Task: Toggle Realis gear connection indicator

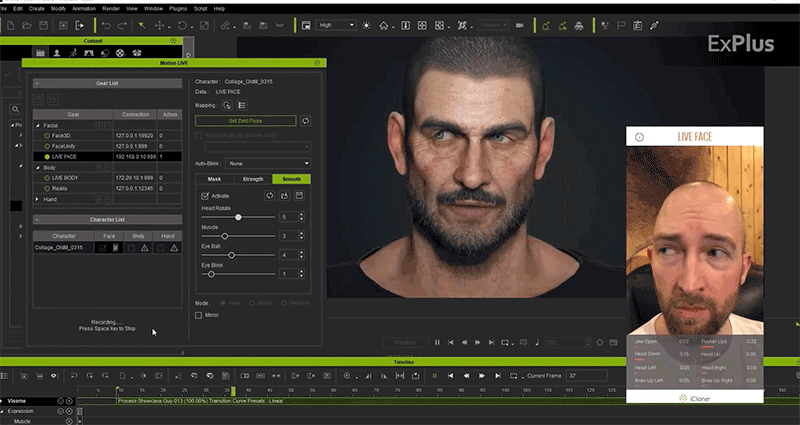Action: click(x=47, y=188)
